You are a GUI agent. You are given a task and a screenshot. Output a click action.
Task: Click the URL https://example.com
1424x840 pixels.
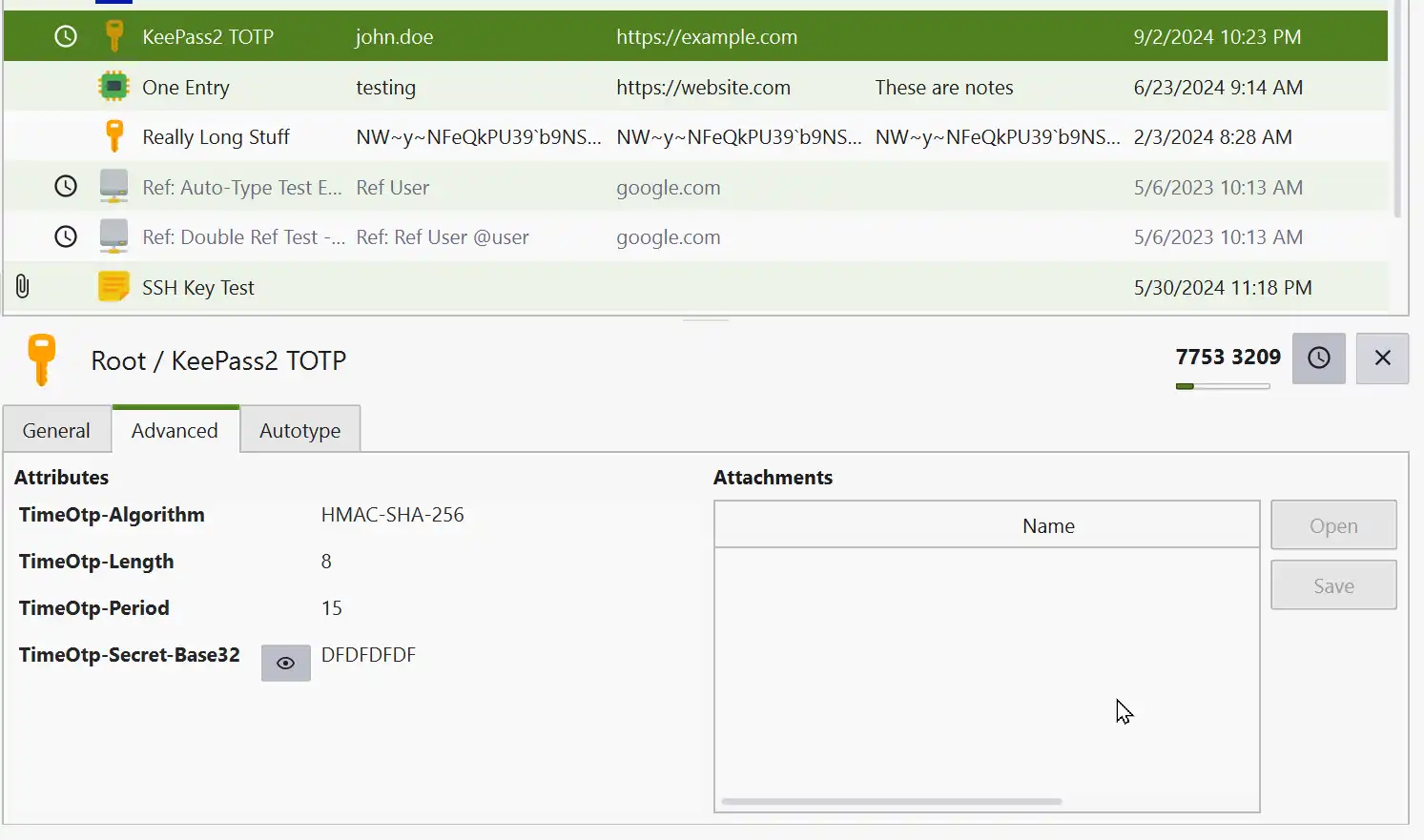[707, 36]
